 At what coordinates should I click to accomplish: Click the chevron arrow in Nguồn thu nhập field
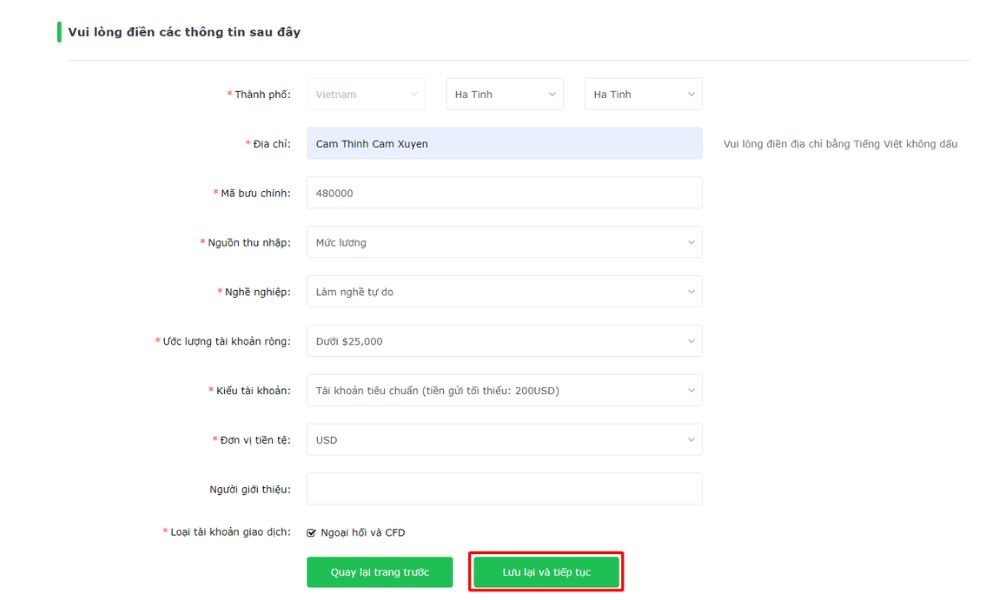690,242
